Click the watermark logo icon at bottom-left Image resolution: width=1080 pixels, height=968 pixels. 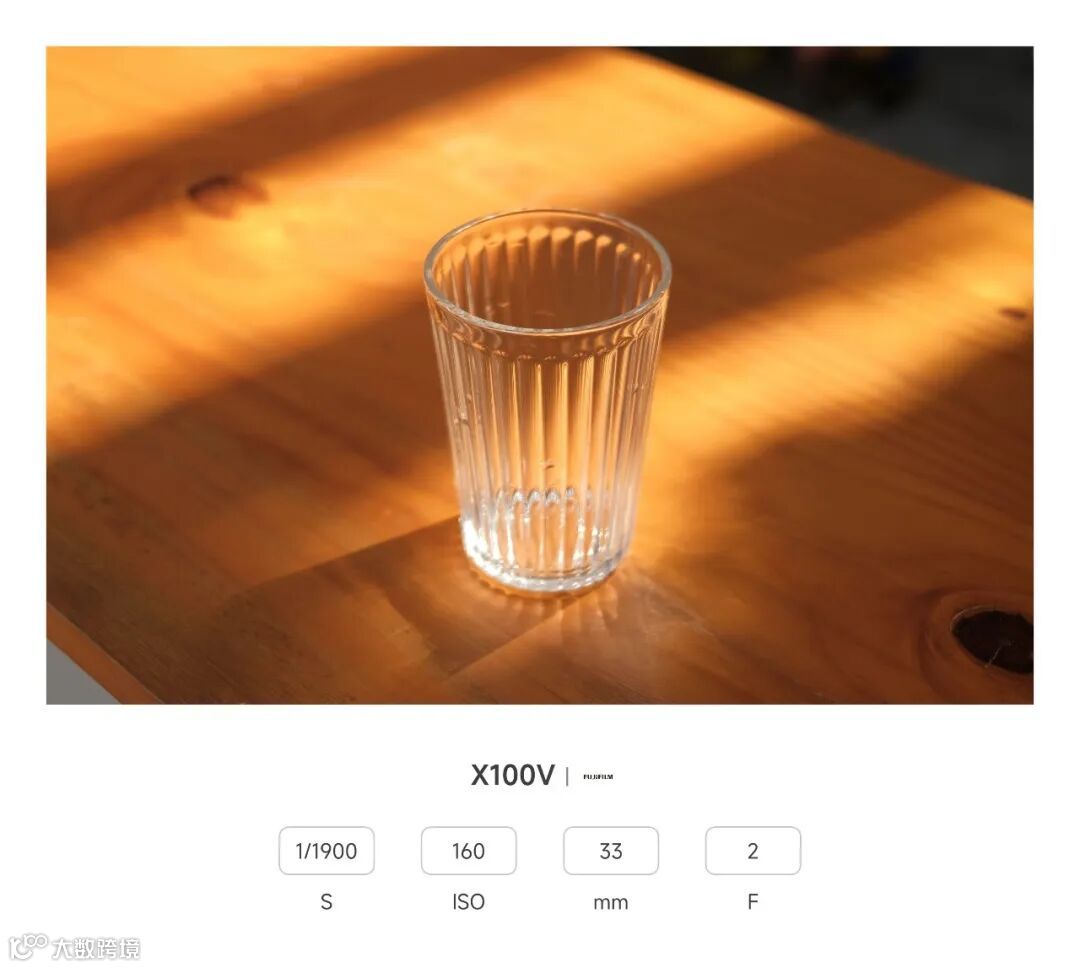point(28,946)
